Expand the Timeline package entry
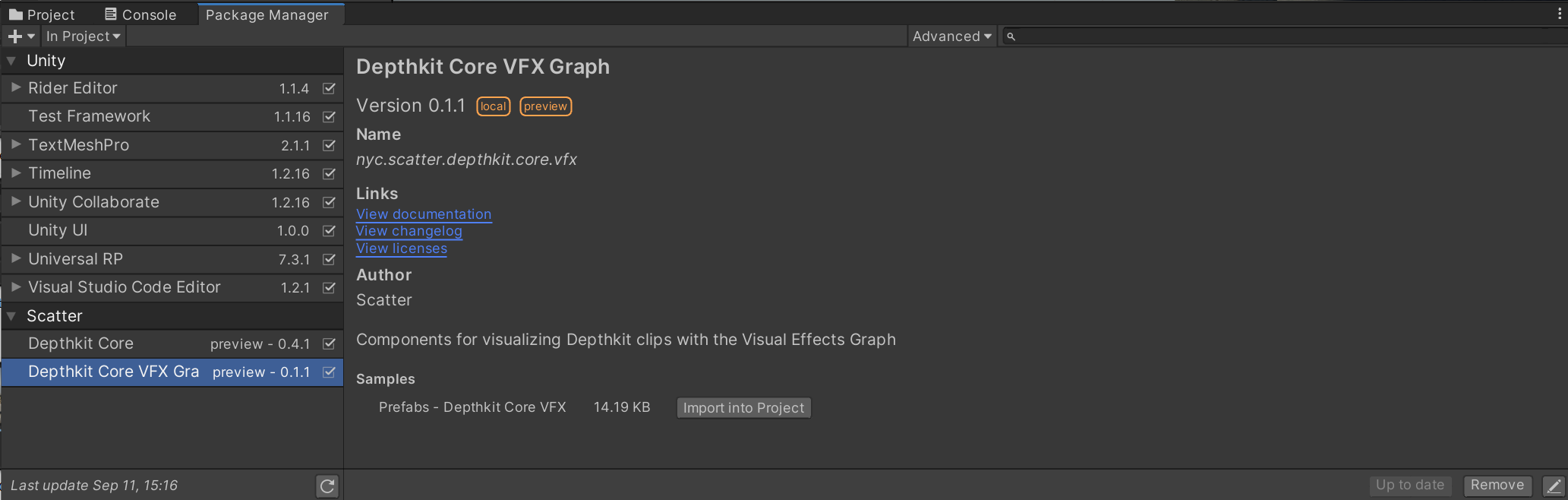This screenshot has height=500, width=1568. (14, 173)
